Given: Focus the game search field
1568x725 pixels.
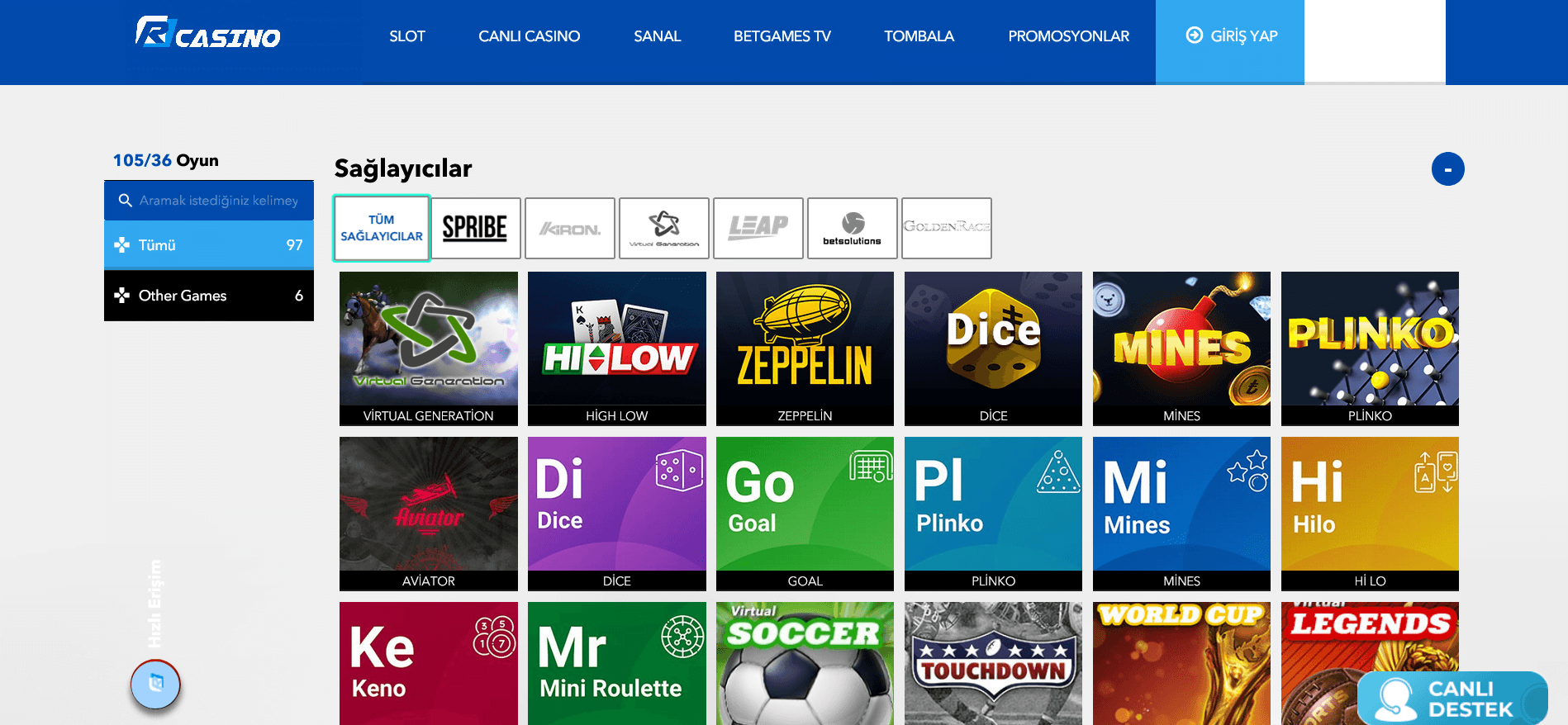Looking at the screenshot, I should (x=209, y=201).
